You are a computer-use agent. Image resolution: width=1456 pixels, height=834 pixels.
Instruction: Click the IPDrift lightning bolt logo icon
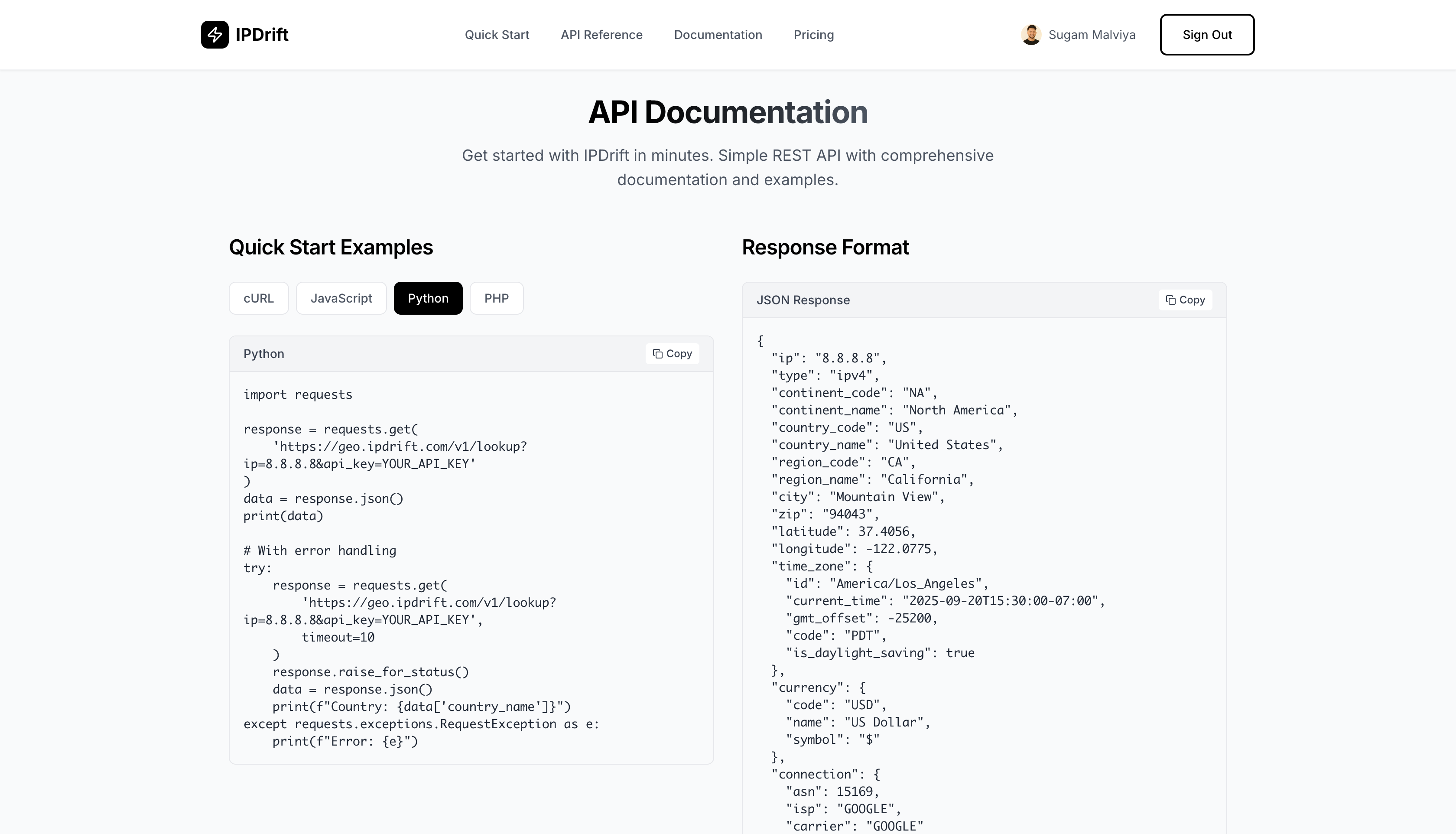[214, 35]
